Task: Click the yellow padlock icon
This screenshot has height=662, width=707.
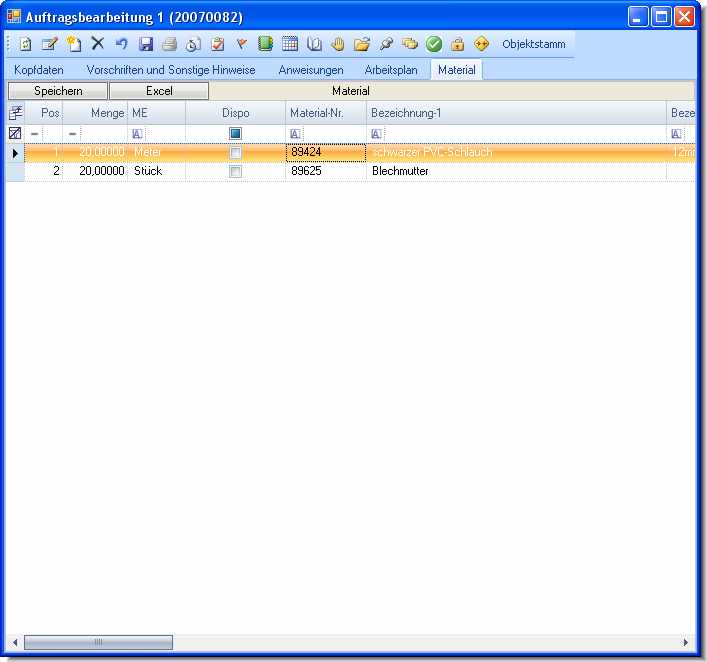Action: pyautogui.click(x=458, y=44)
